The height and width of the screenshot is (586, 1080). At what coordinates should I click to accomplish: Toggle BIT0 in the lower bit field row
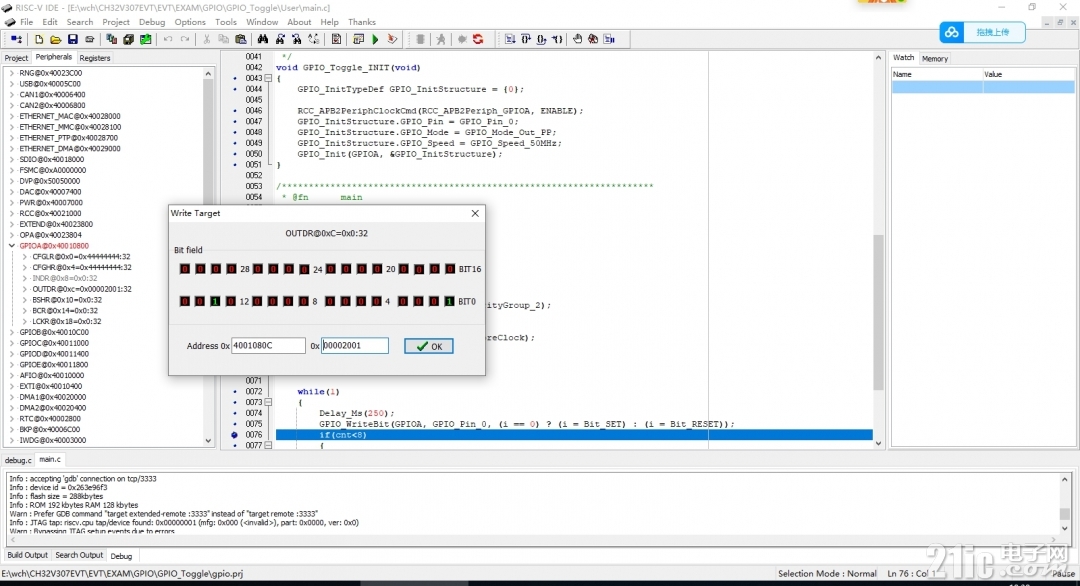click(x=450, y=302)
